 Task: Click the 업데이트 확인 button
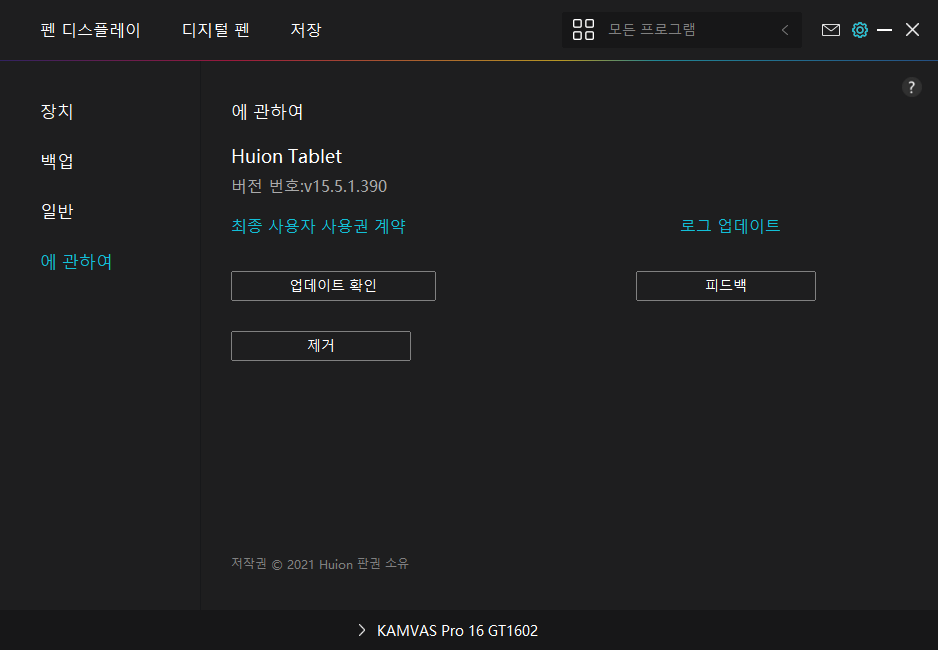333,286
